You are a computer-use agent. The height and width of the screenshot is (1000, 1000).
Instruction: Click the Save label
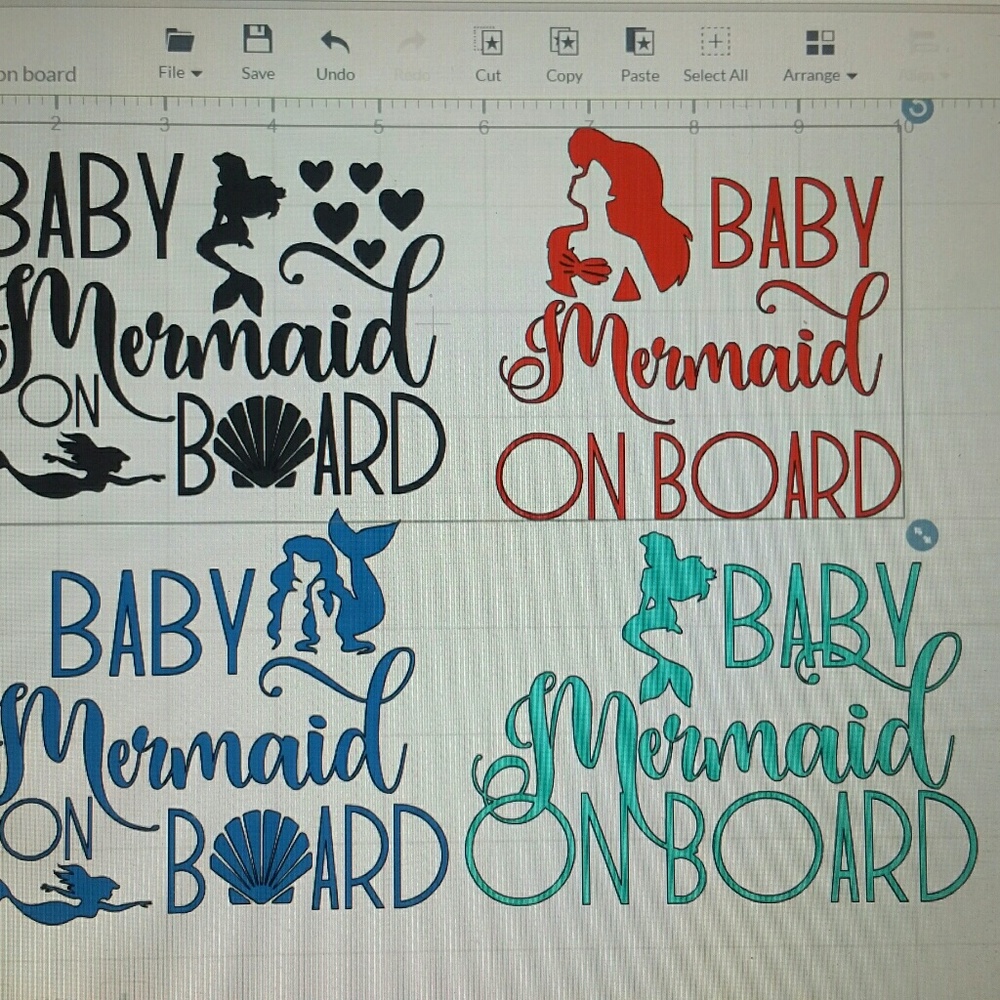pos(258,73)
